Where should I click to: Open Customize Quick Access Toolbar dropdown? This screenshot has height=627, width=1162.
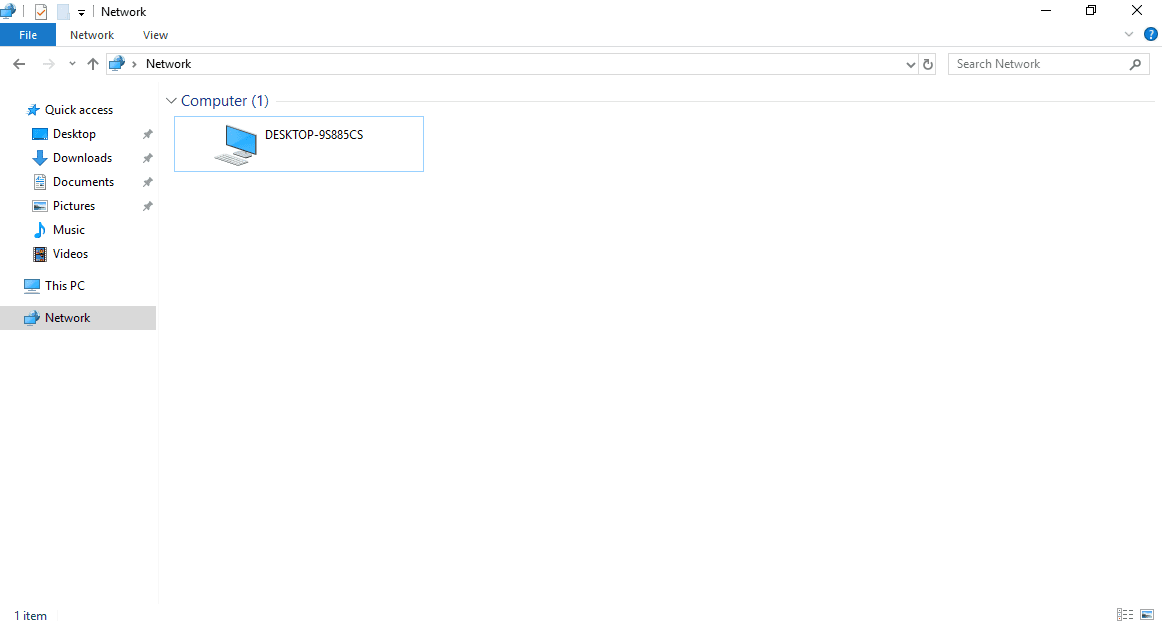click(82, 13)
